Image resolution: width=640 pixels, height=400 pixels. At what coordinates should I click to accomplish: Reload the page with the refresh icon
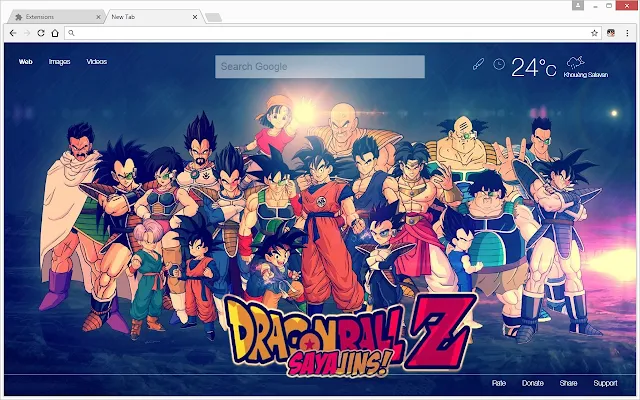point(41,33)
